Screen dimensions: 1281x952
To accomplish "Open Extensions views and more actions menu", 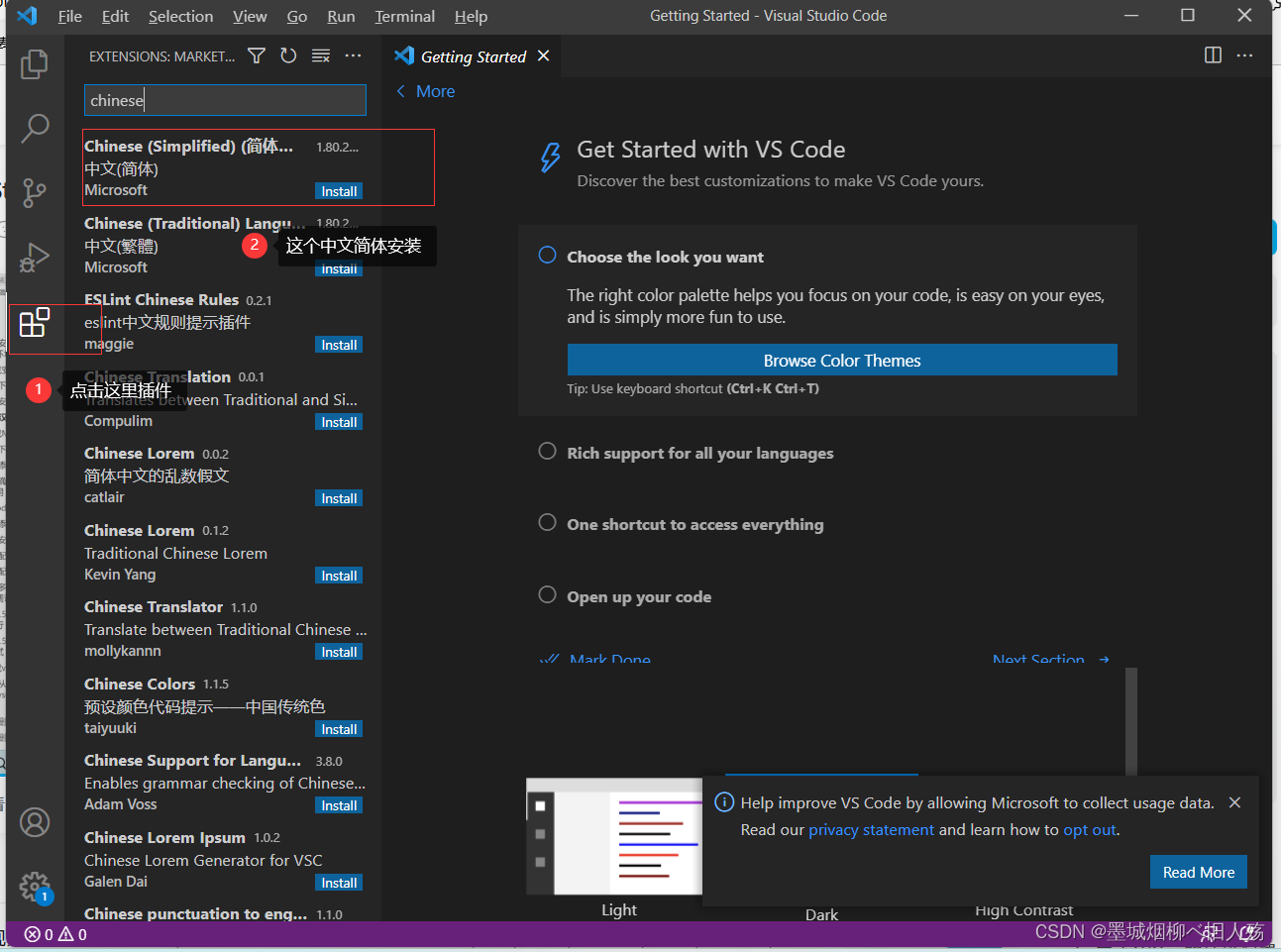I will (353, 56).
